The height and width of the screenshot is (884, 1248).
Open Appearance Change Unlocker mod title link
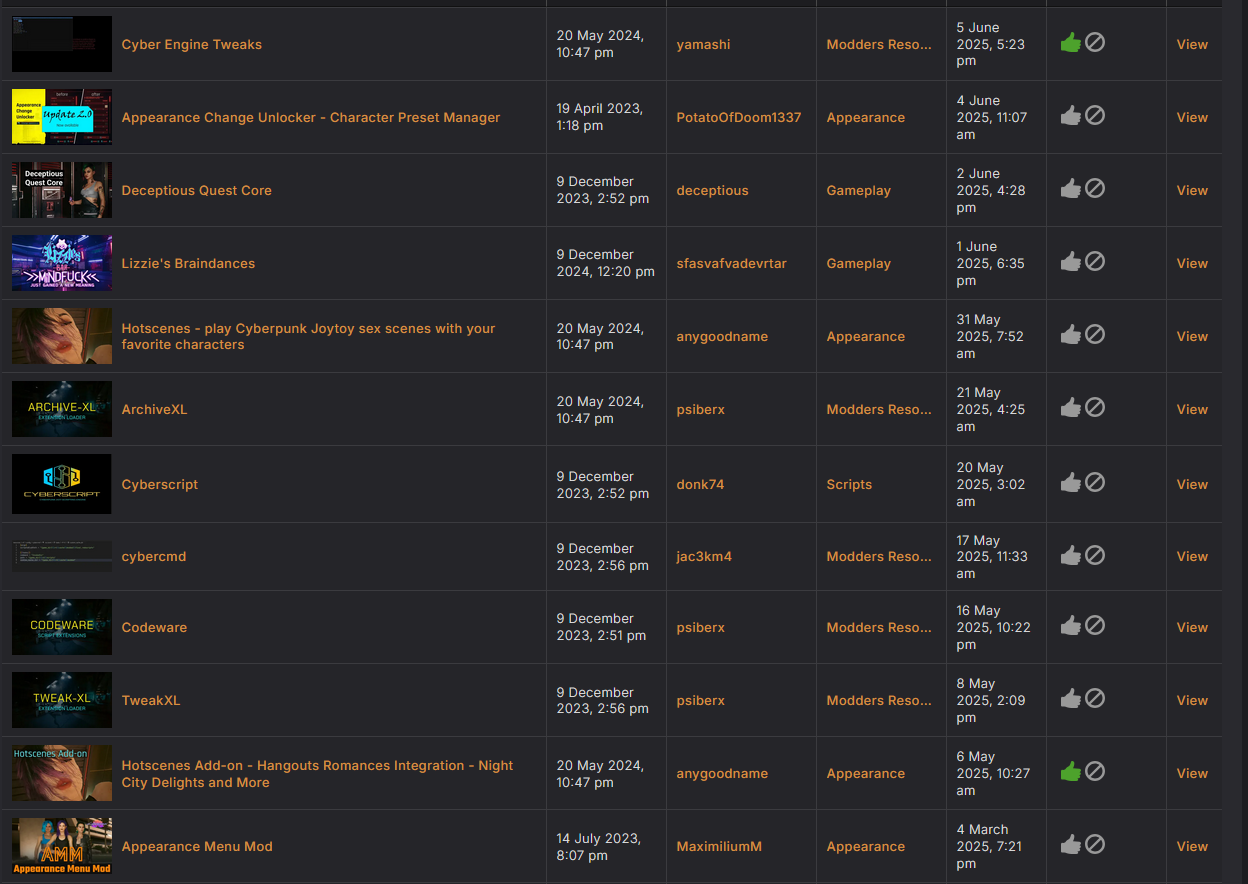pos(311,117)
